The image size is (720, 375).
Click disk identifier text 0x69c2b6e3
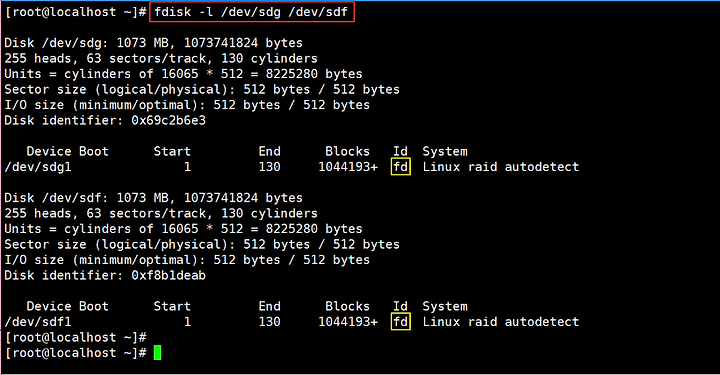click(169, 120)
